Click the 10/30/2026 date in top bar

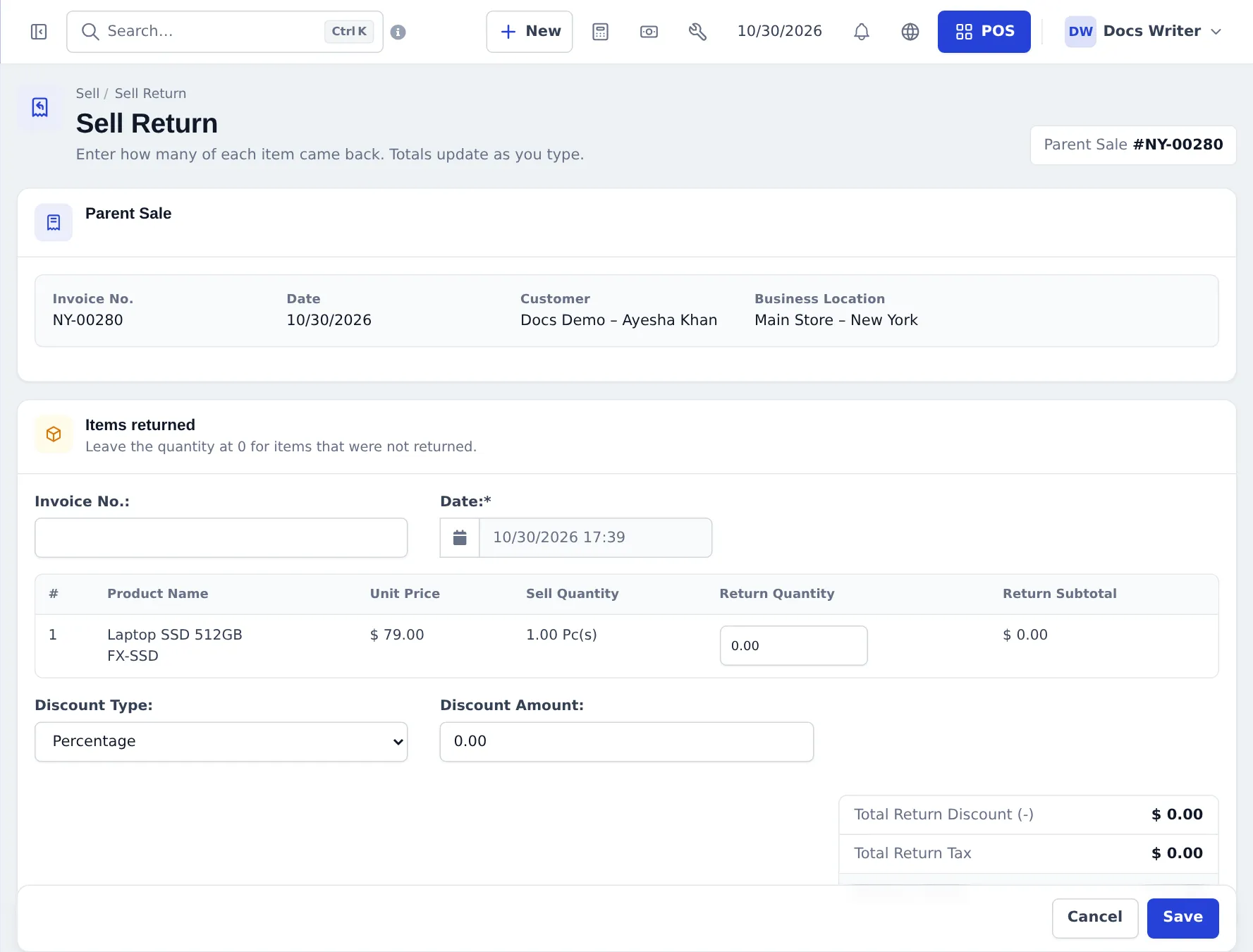point(779,32)
